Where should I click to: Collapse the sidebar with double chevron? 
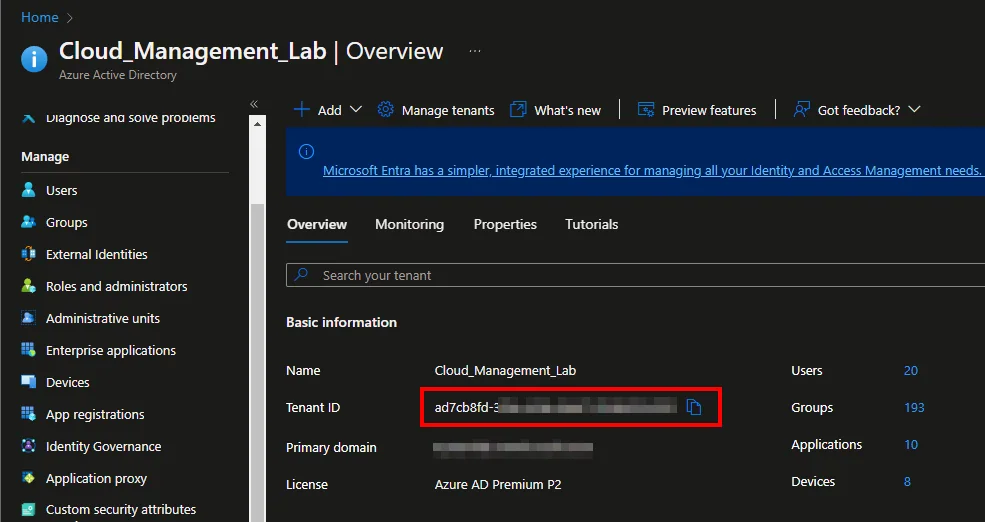click(x=254, y=104)
